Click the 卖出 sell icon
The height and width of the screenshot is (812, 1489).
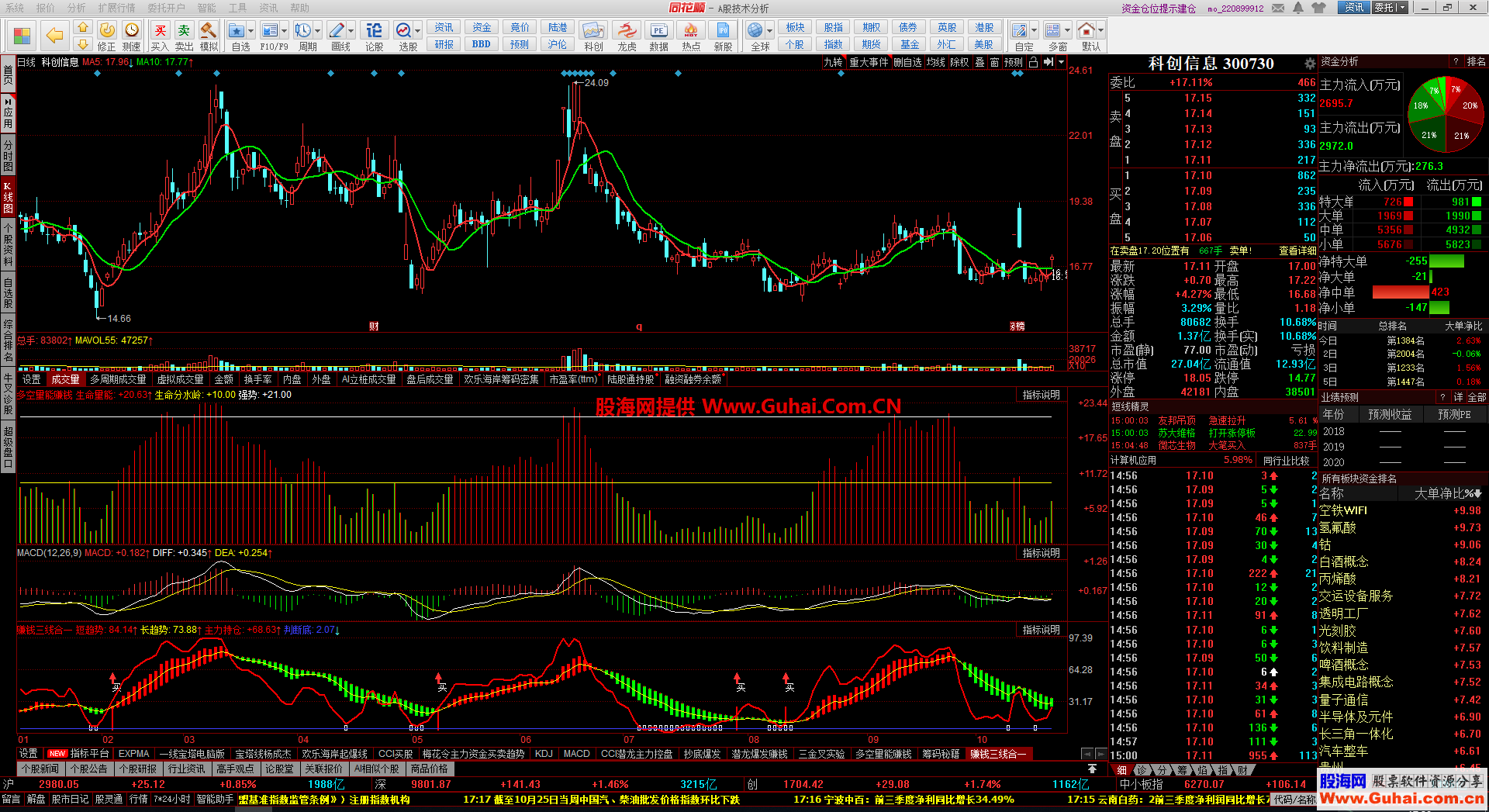[184, 30]
